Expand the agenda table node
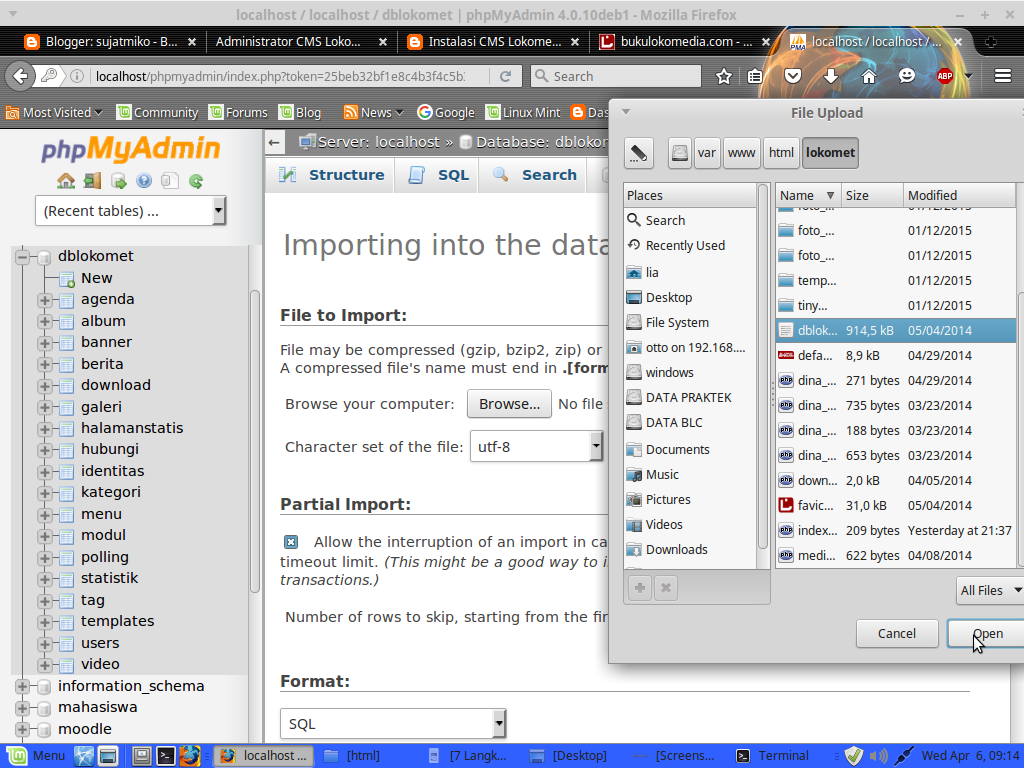The width and height of the screenshot is (1024, 768). click(44, 300)
